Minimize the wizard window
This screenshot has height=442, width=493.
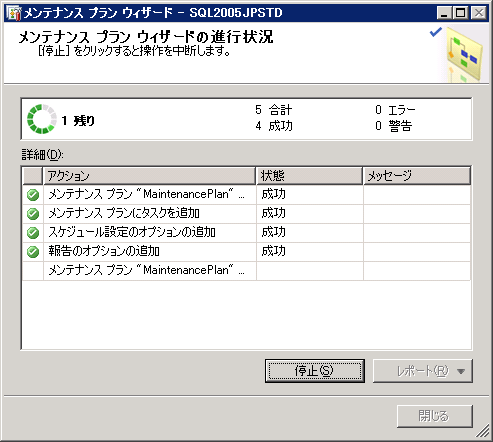[445, 13]
